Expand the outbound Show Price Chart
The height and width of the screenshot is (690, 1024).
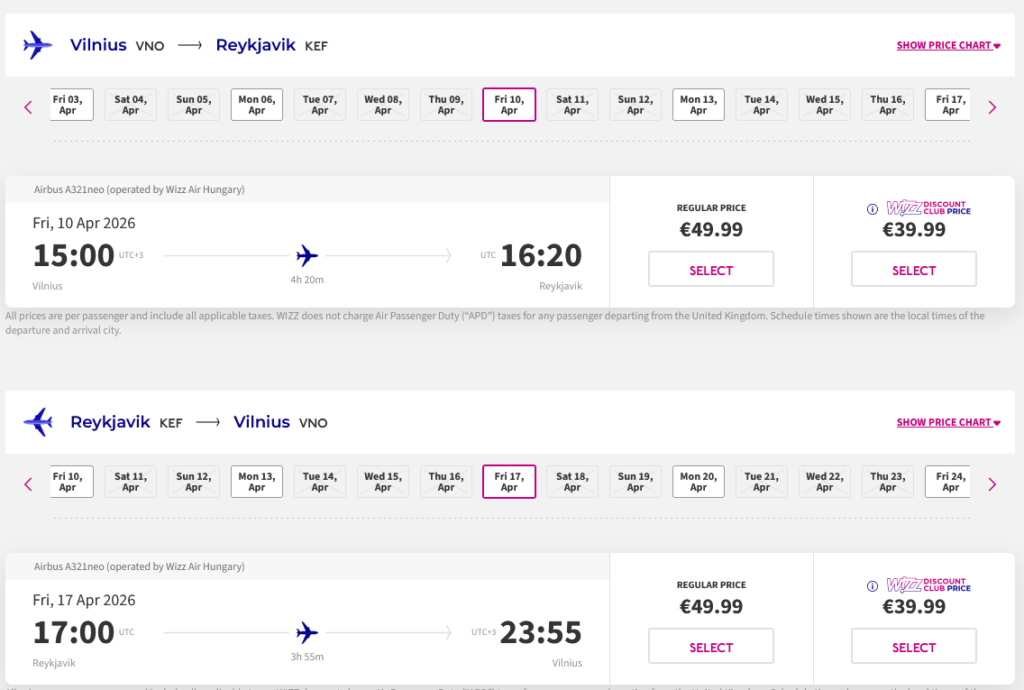(948, 45)
